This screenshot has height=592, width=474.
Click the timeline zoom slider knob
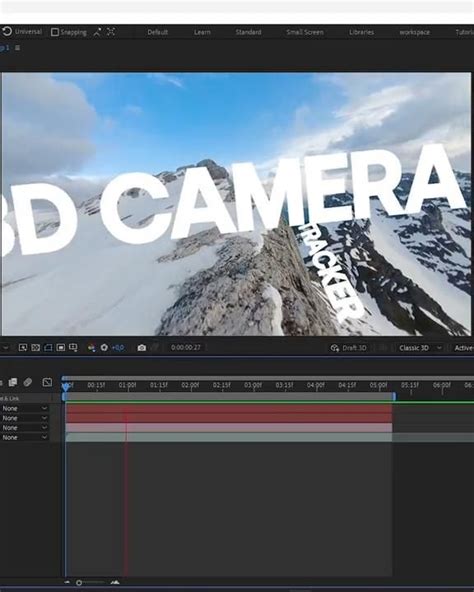point(79,583)
